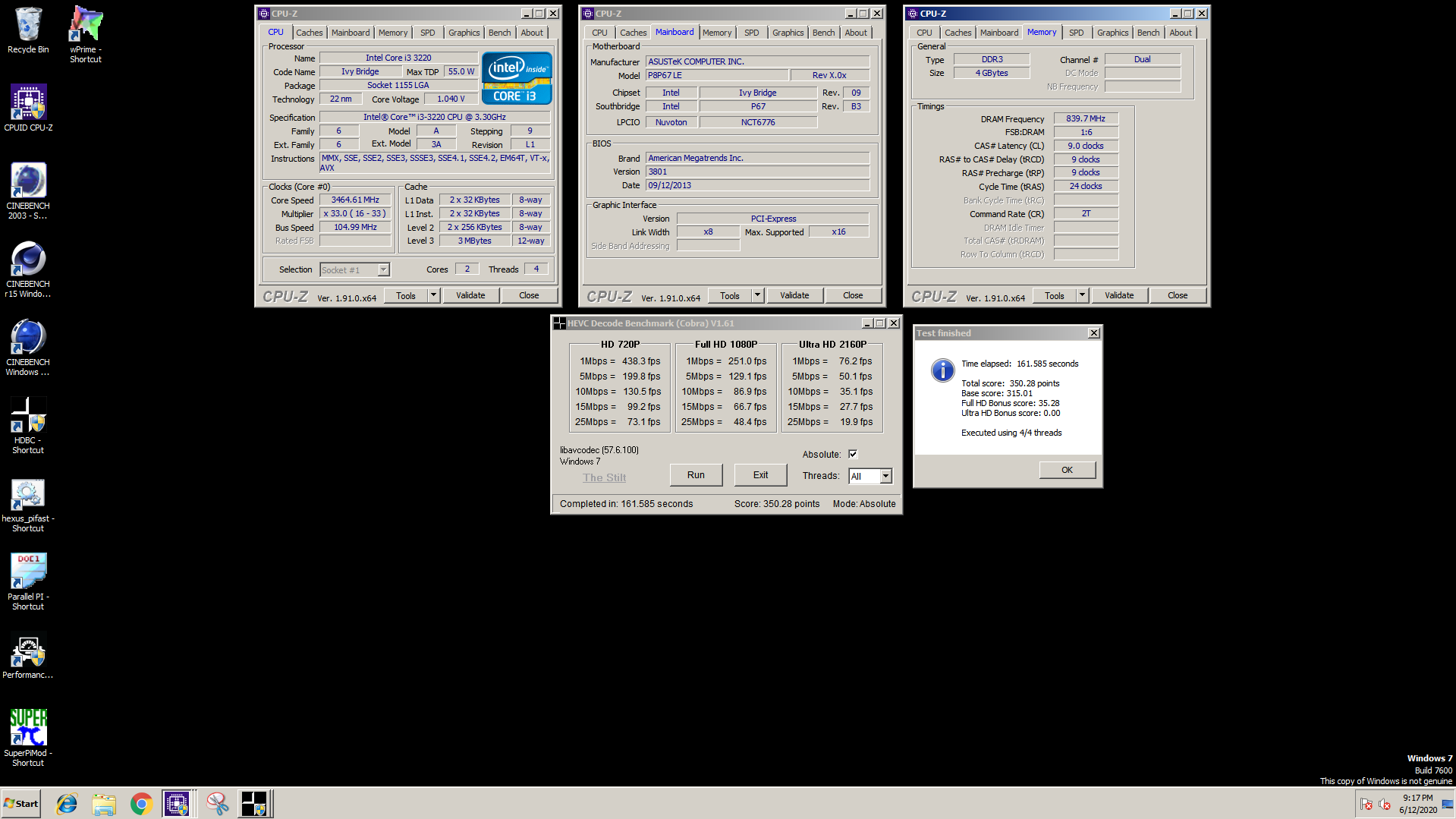Open Graphics tab in Mainboard CPU-Z window
This screenshot has width=1456, height=819.
click(x=788, y=33)
